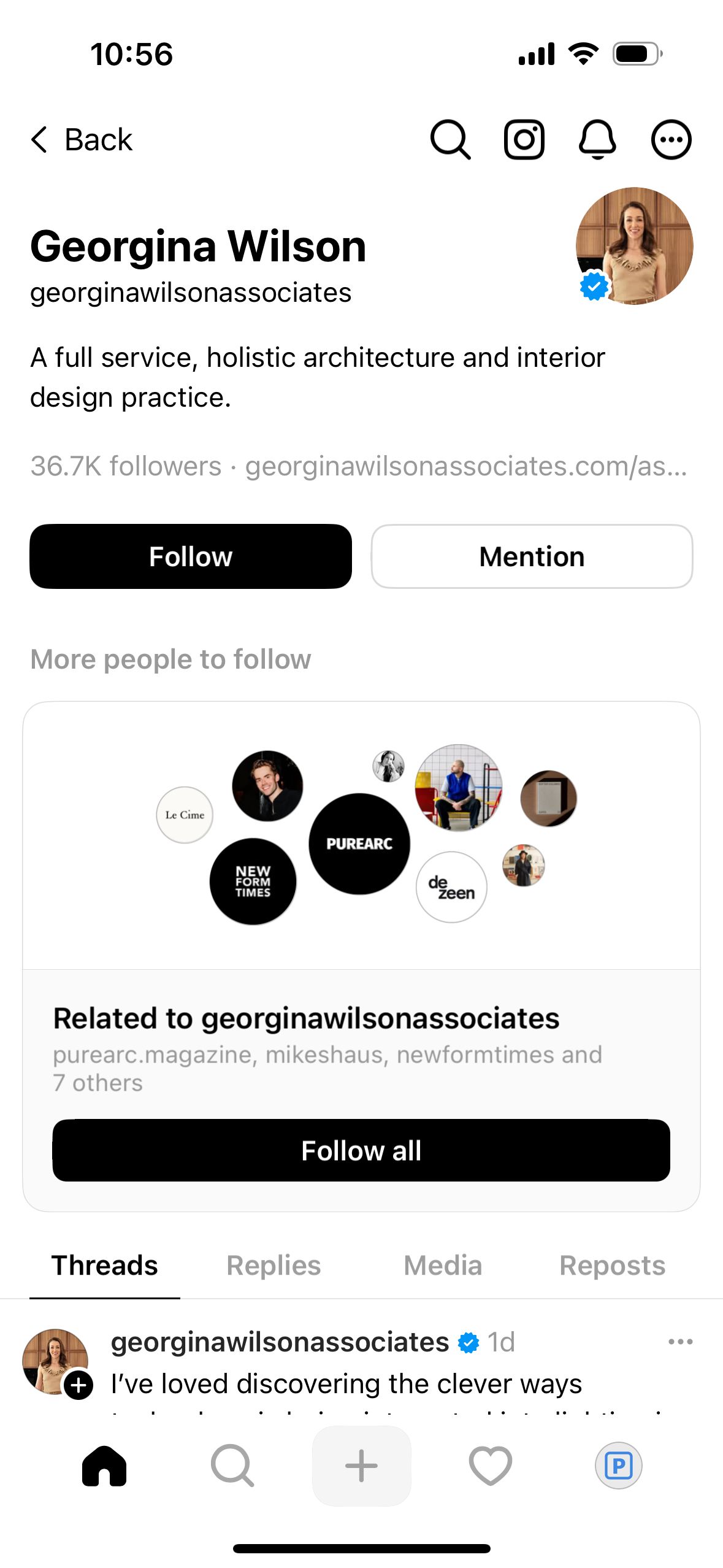Screen dimensions: 723x1568
Task: Open the more options circle icon
Action: [671, 140]
